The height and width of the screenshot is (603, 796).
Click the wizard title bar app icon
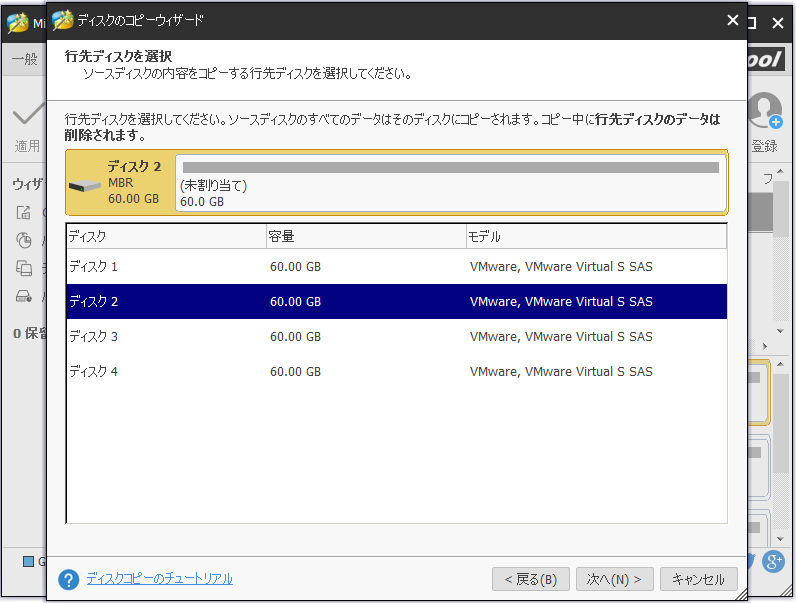coord(63,19)
